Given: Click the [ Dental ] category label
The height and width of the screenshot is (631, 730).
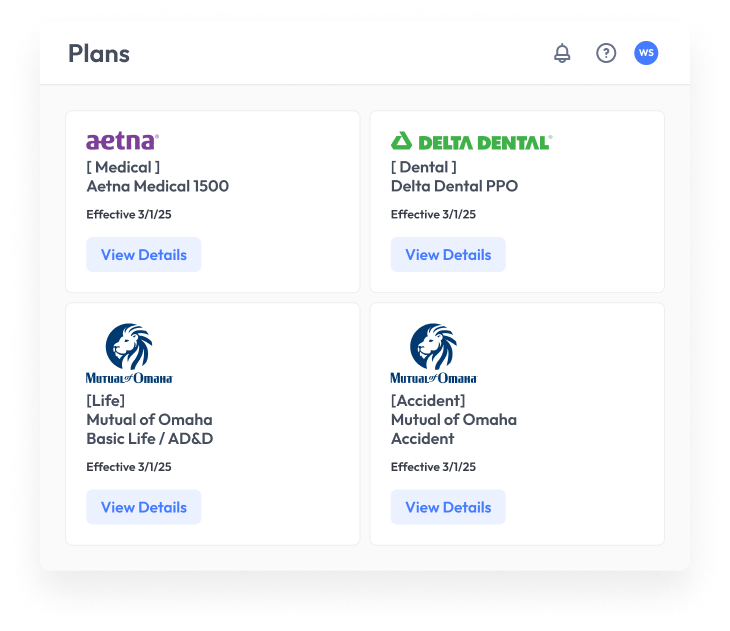Looking at the screenshot, I should (x=424, y=167).
